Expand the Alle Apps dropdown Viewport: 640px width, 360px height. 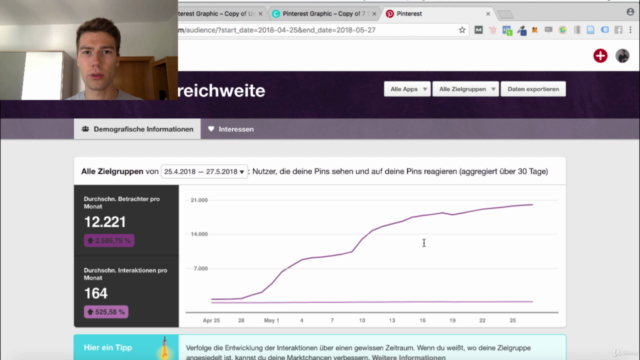click(407, 89)
